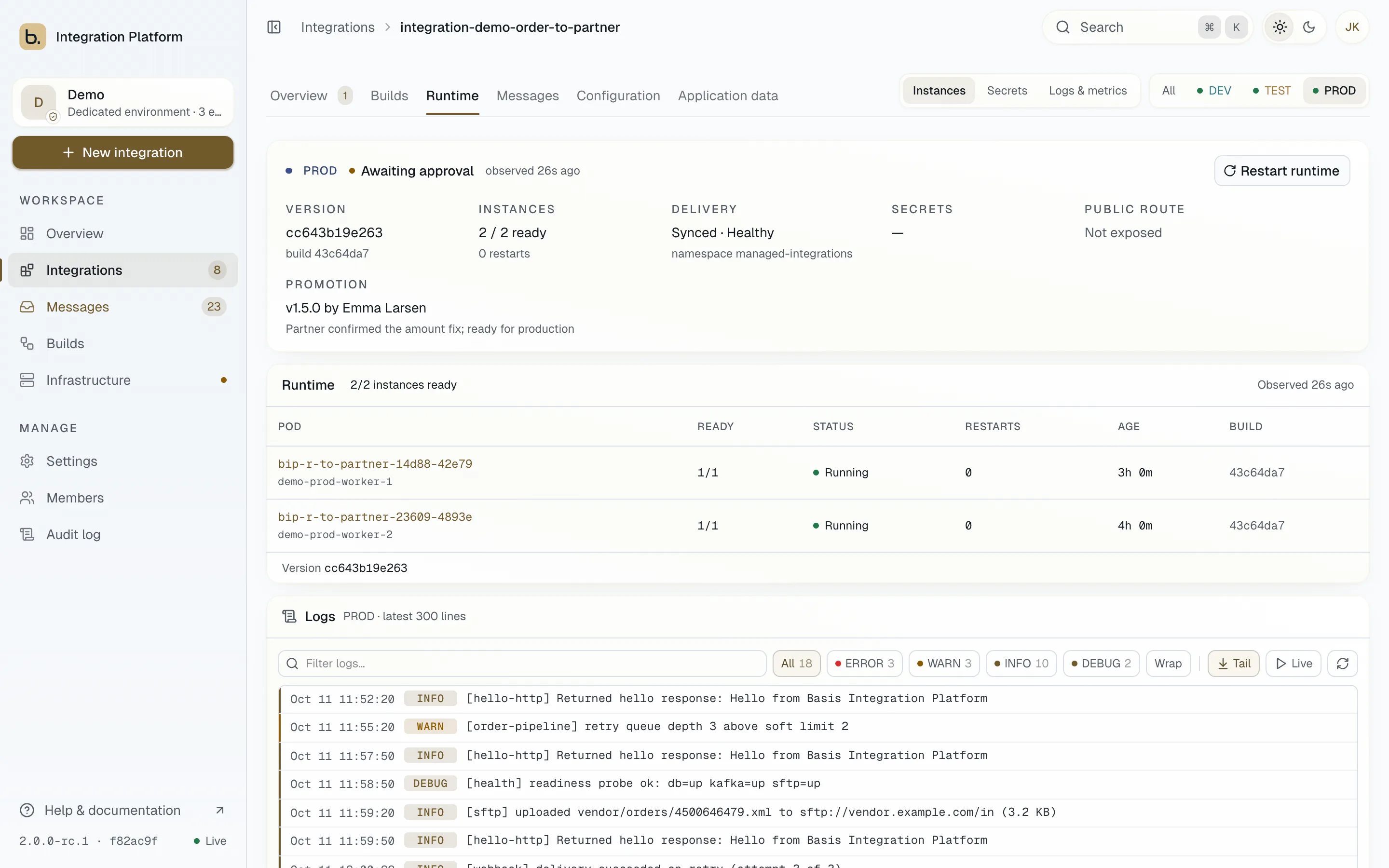Filter environments to All

[x=1169, y=91]
